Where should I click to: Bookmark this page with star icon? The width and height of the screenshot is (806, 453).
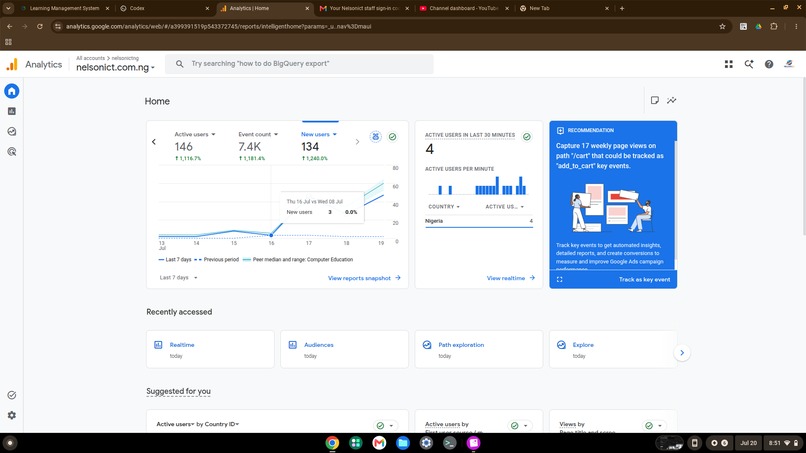coord(722,26)
